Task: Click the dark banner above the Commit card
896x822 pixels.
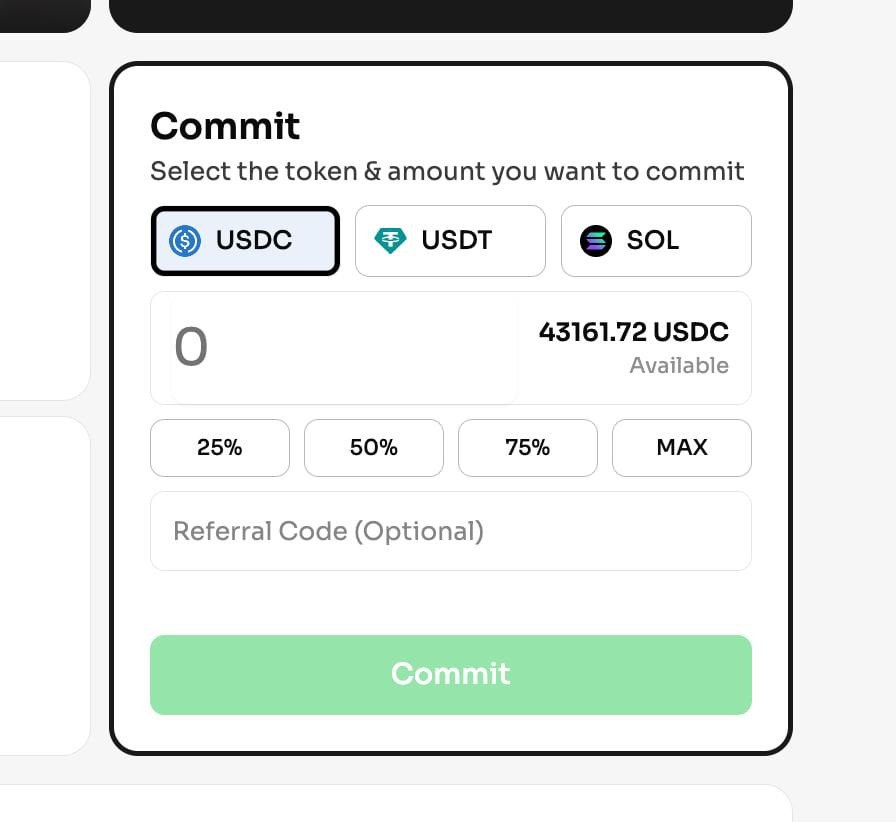Action: pyautogui.click(x=450, y=14)
